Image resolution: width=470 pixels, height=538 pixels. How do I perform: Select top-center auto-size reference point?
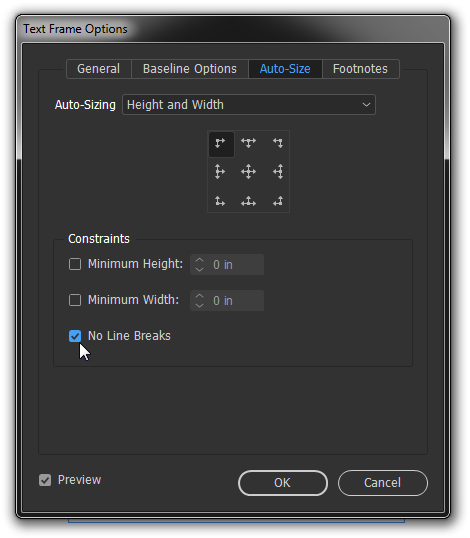tap(248, 143)
